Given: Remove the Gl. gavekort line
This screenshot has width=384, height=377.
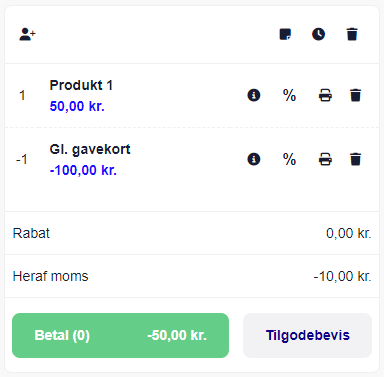Looking at the screenshot, I should click(x=356, y=159).
